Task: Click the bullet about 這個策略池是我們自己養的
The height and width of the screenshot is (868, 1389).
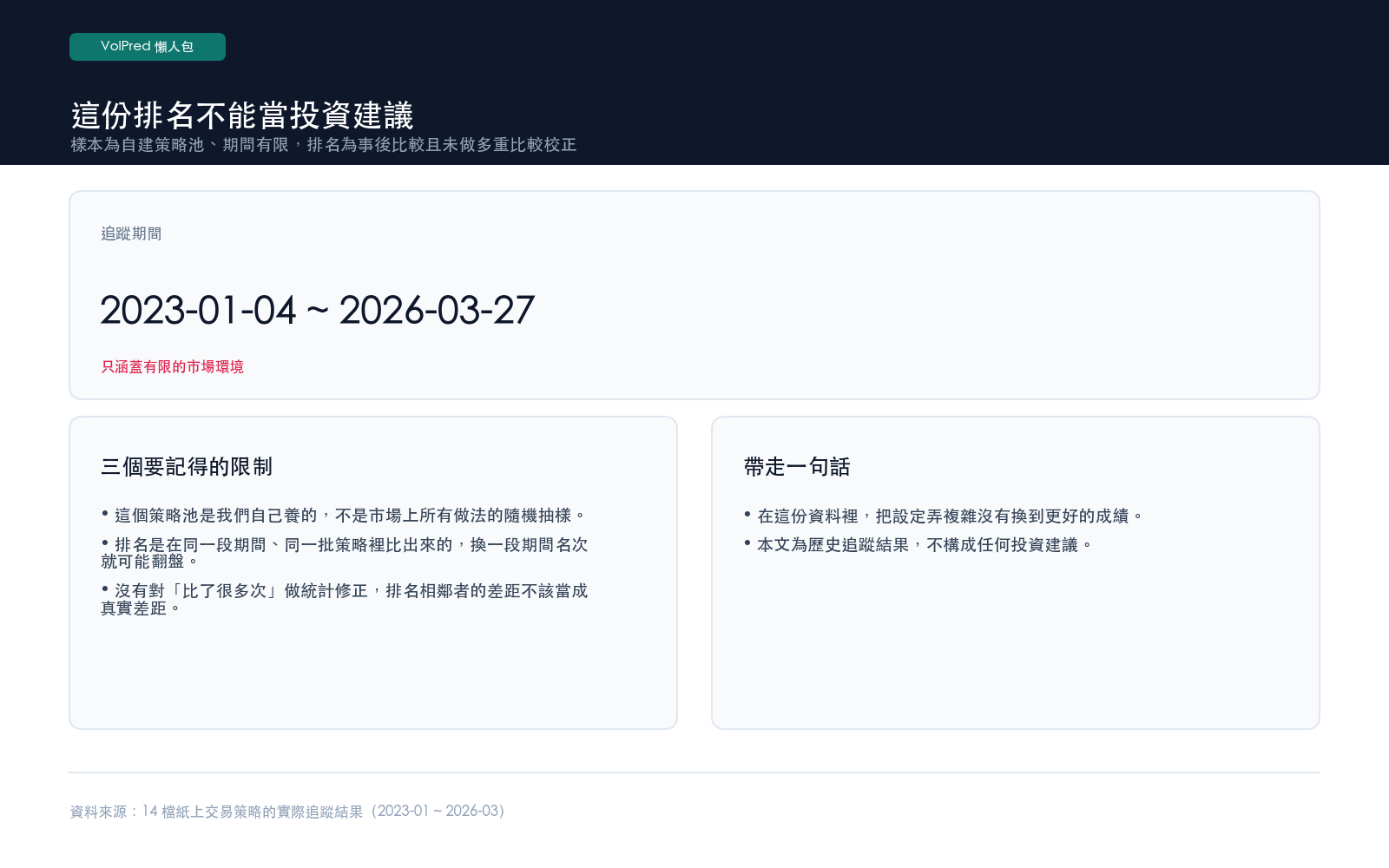Action: coord(344,516)
